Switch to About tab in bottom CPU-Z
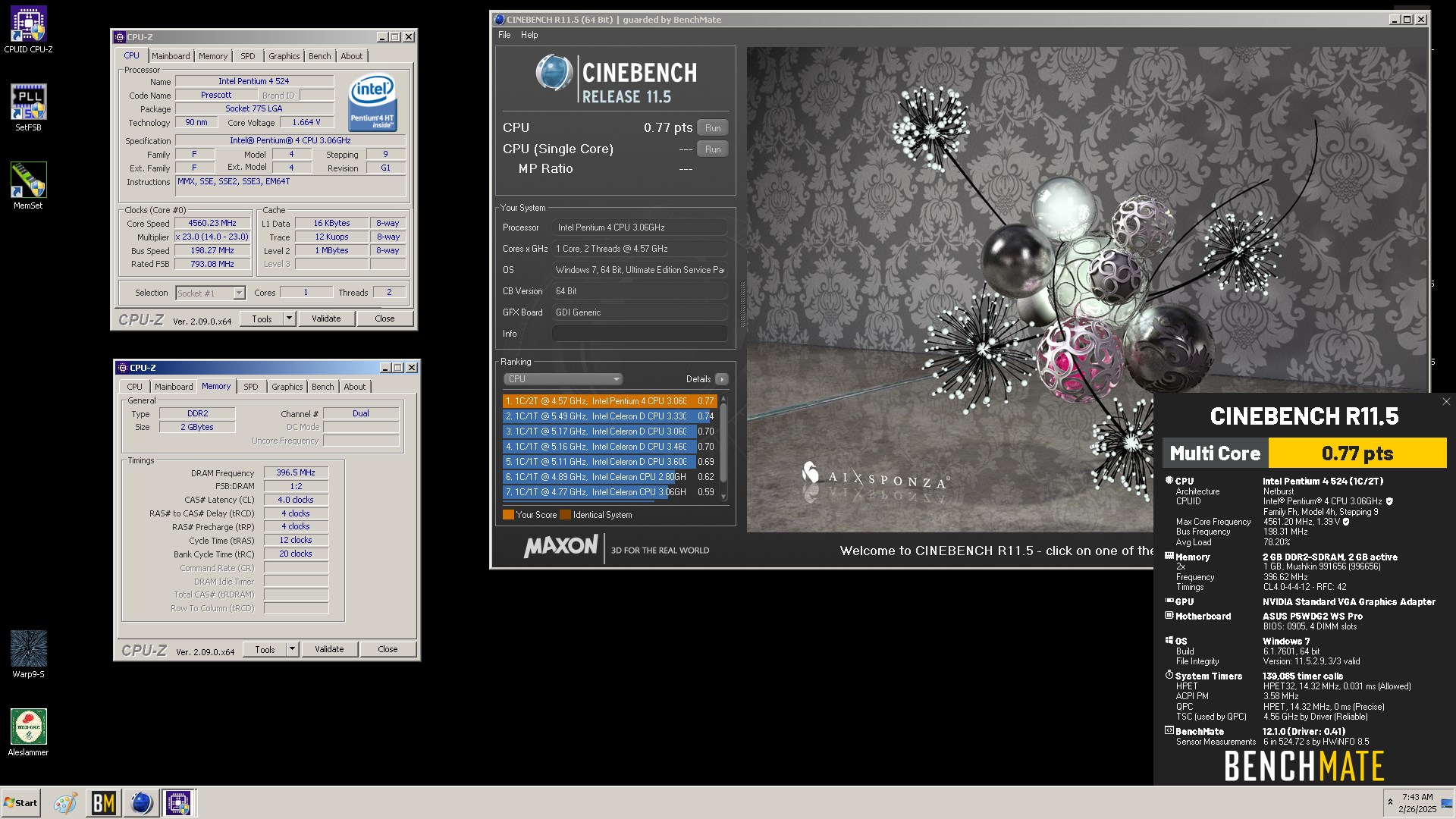Viewport: 1456px width, 819px height. (355, 387)
